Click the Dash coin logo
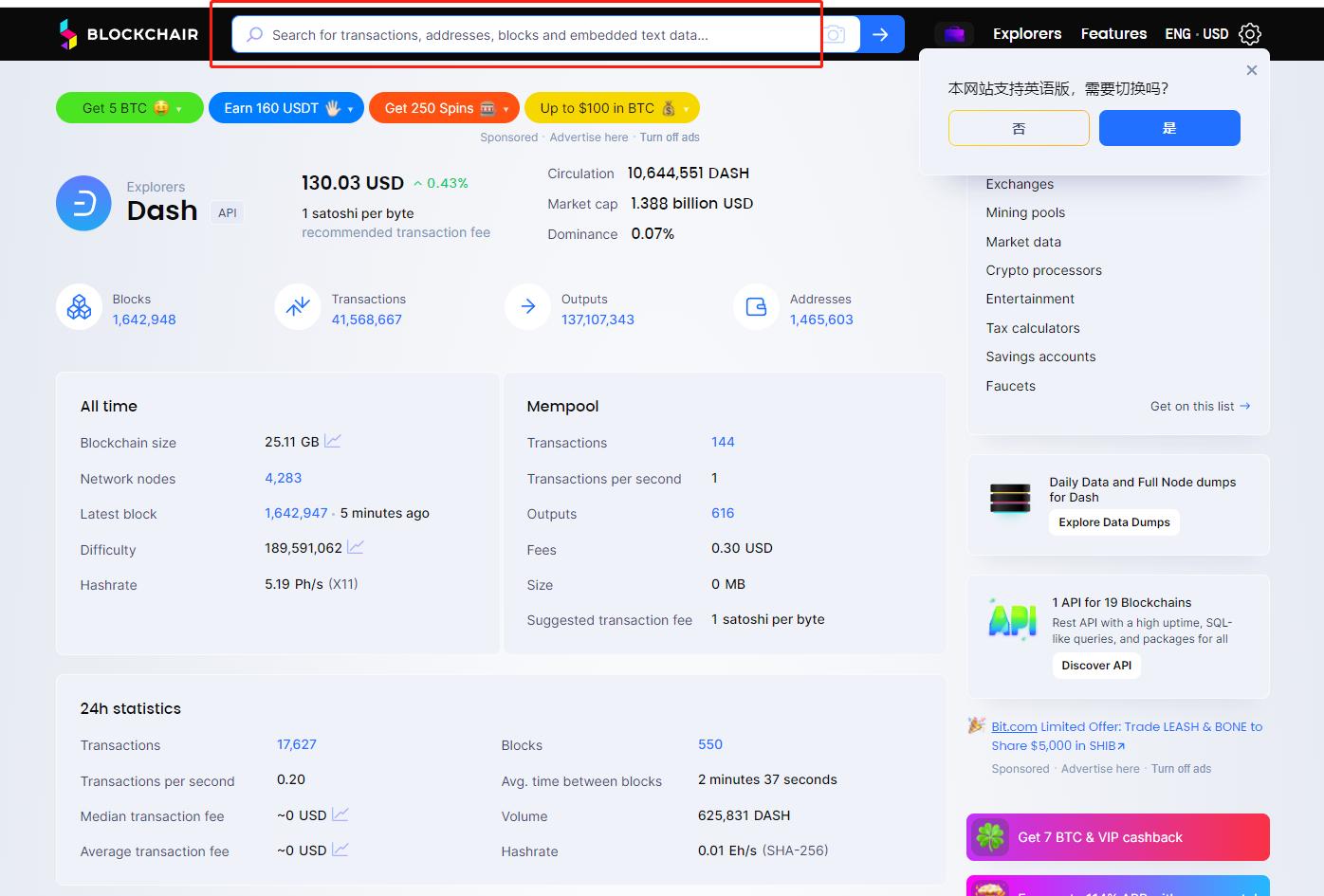 (83, 203)
